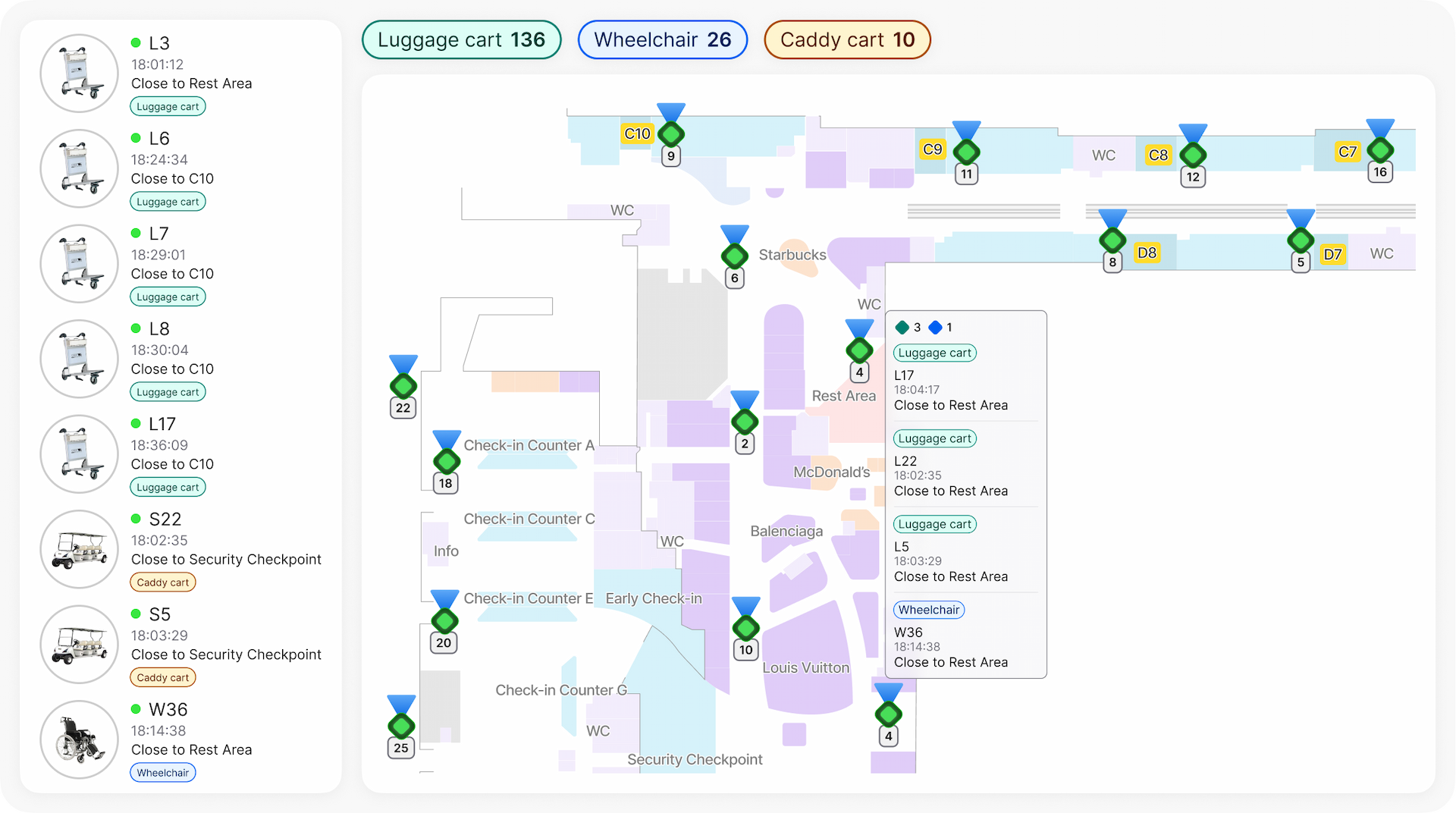The width and height of the screenshot is (1456, 813).
Task: Click the map marker at gate D8
Action: [1112, 240]
